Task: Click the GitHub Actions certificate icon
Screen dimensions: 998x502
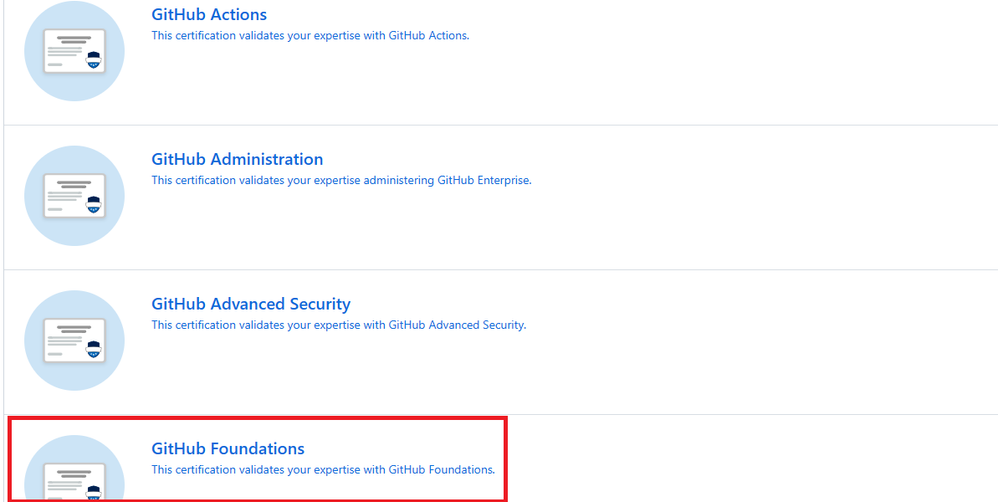Action: [x=74, y=51]
